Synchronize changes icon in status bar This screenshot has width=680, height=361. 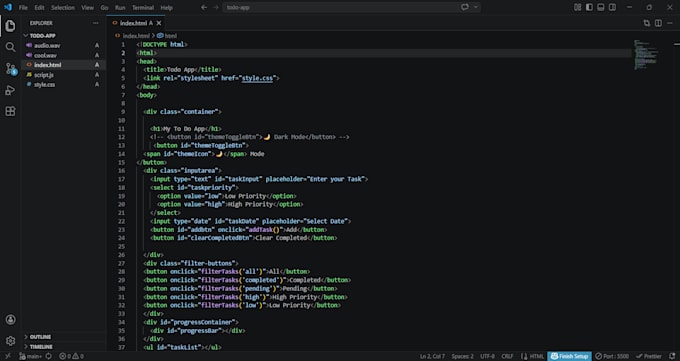tap(49, 356)
